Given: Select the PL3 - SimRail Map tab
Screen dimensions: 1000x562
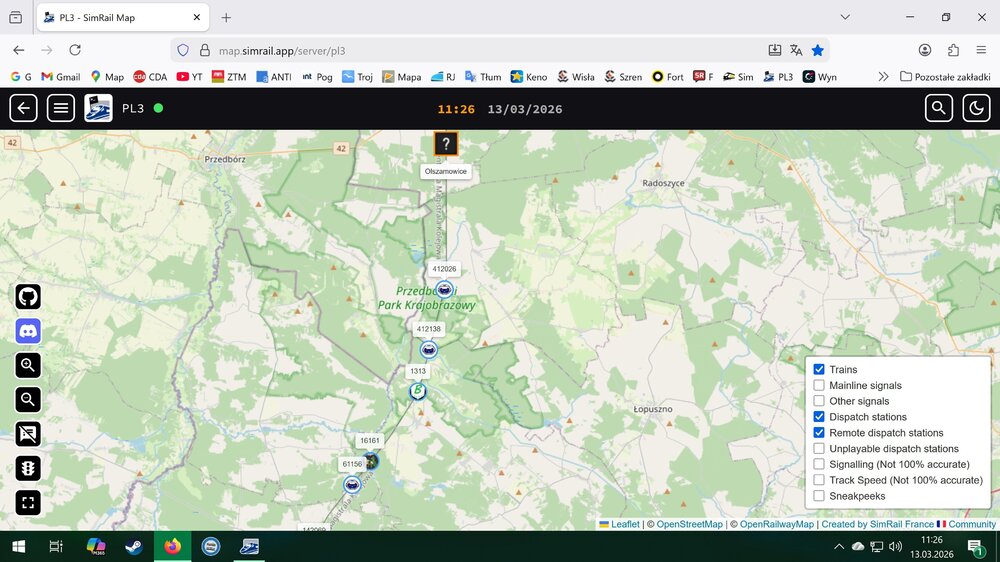Looking at the screenshot, I should click(120, 17).
